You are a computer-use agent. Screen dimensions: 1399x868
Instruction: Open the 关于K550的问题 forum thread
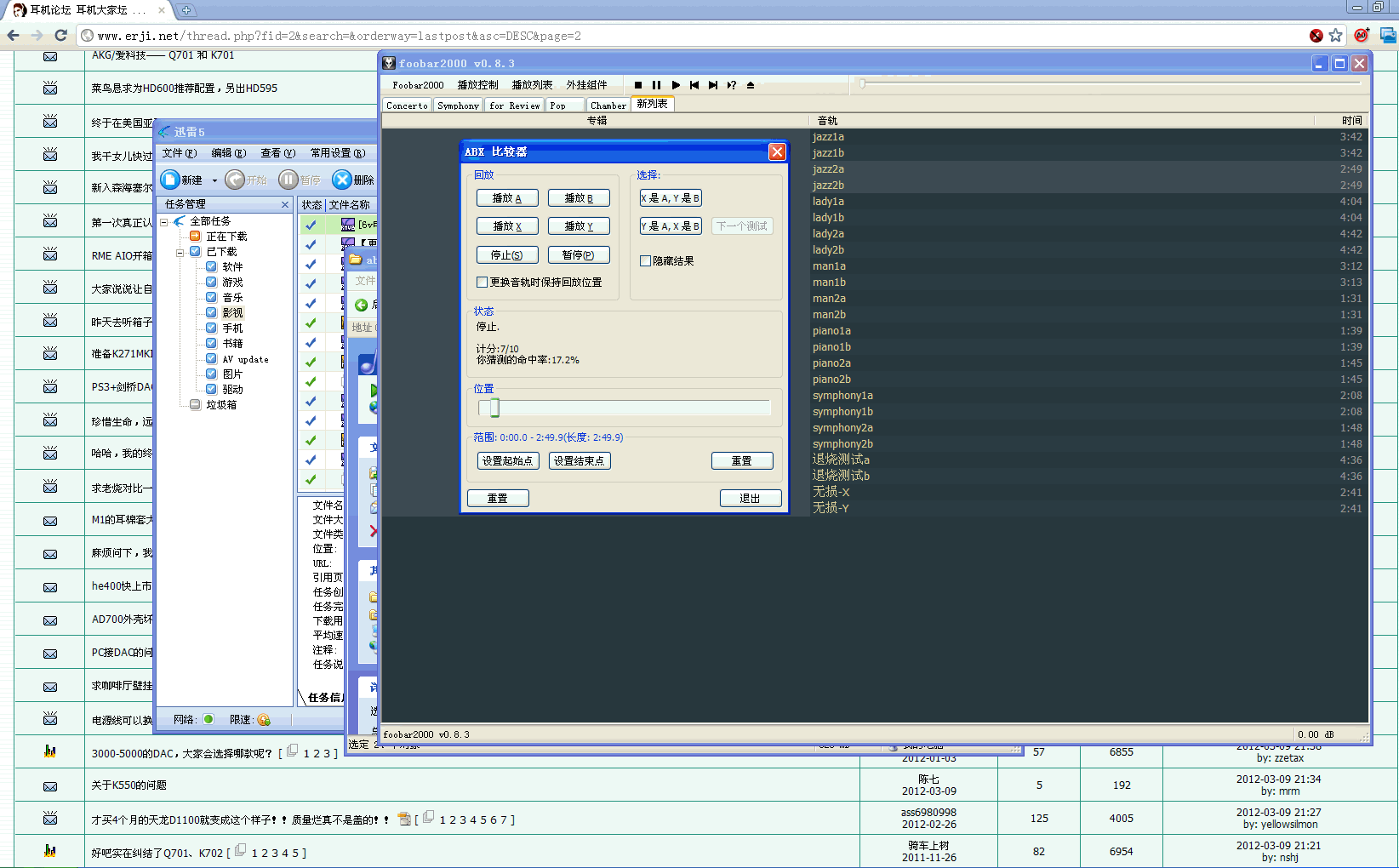point(129,785)
